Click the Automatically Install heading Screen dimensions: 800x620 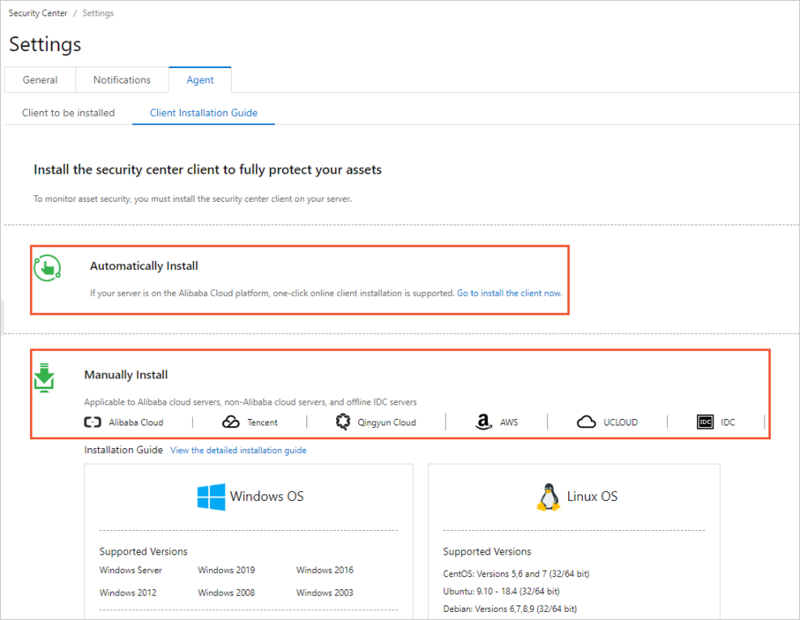pyautogui.click(x=144, y=266)
